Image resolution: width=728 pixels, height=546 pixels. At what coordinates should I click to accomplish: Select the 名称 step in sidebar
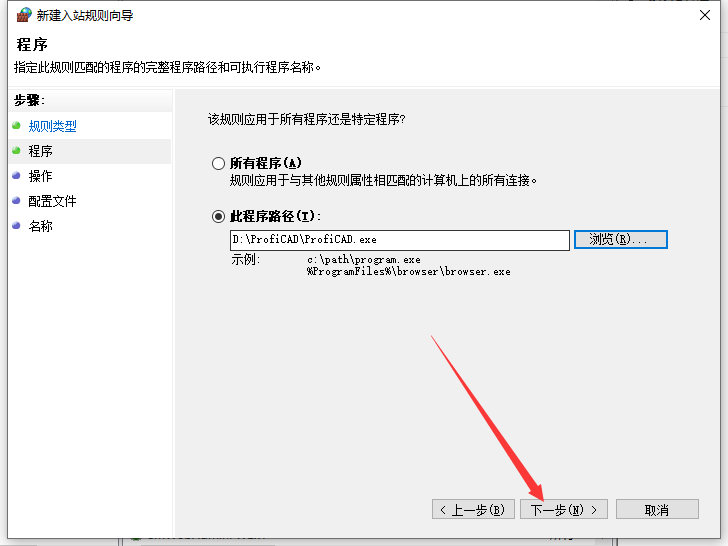[x=40, y=227]
